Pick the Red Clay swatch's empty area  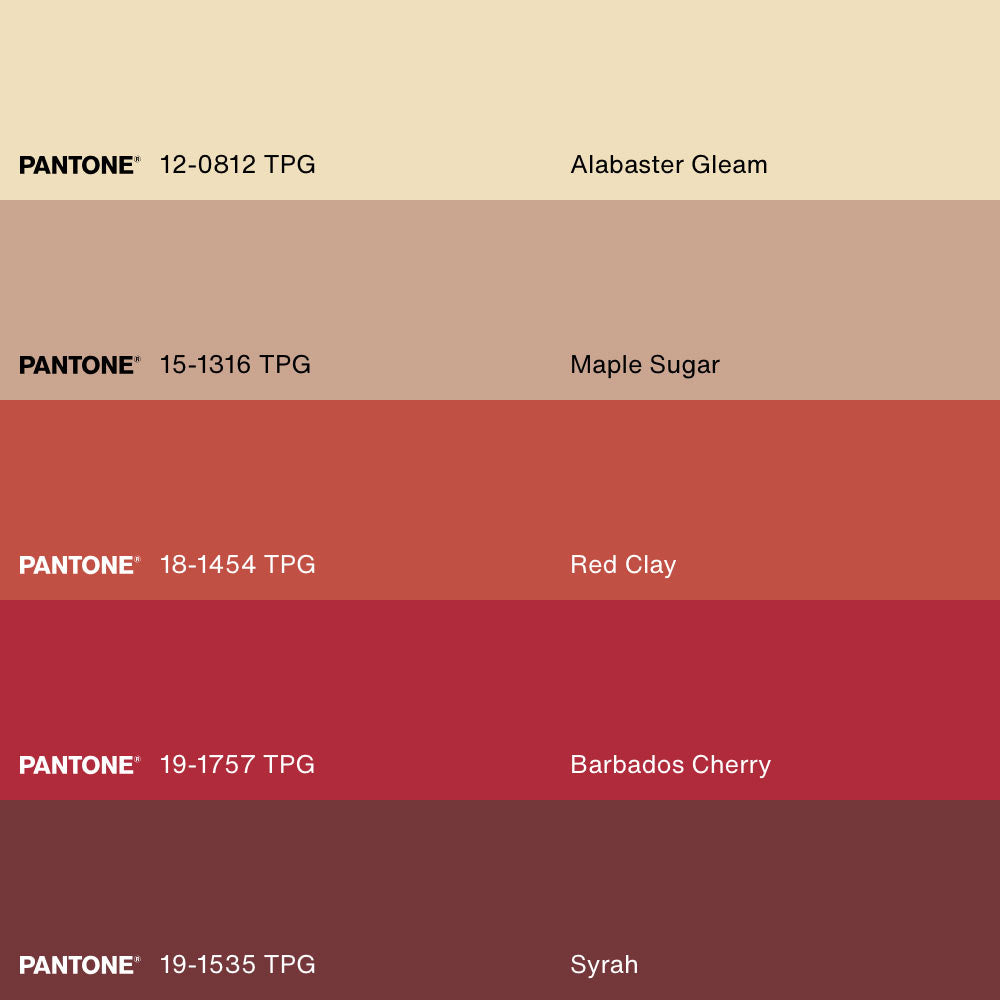click(x=500, y=470)
